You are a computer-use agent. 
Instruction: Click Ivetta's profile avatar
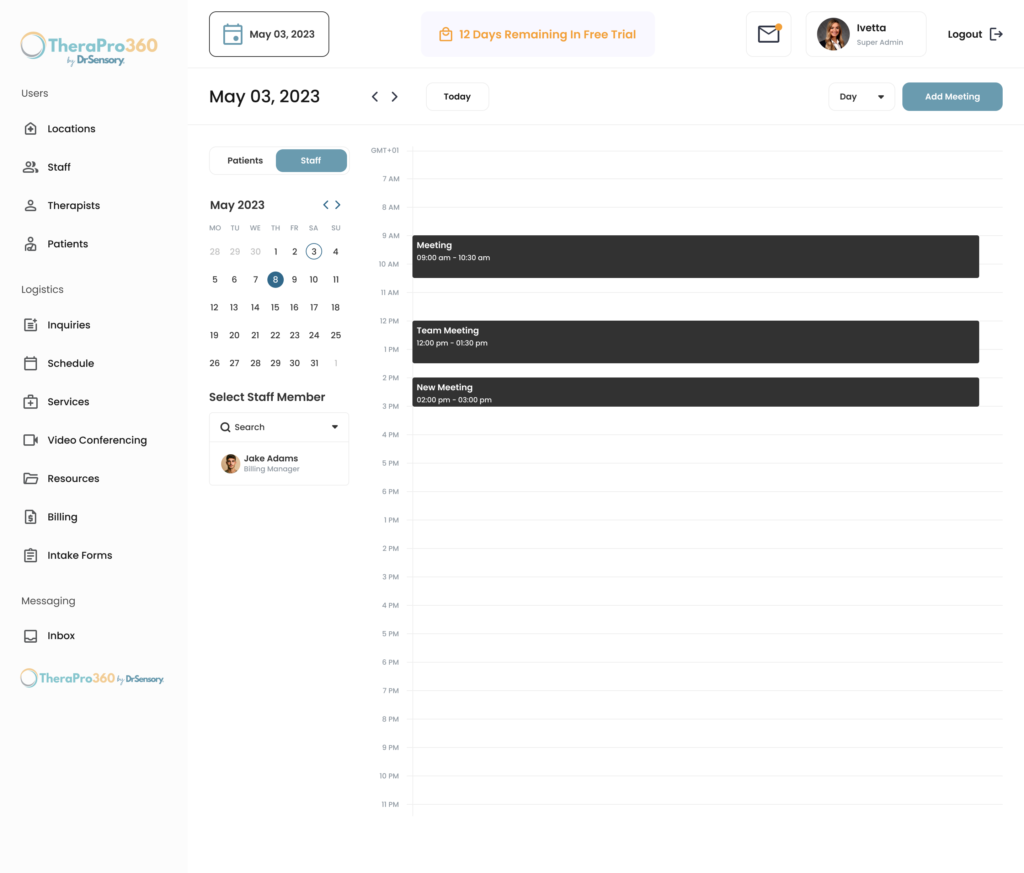pos(833,34)
